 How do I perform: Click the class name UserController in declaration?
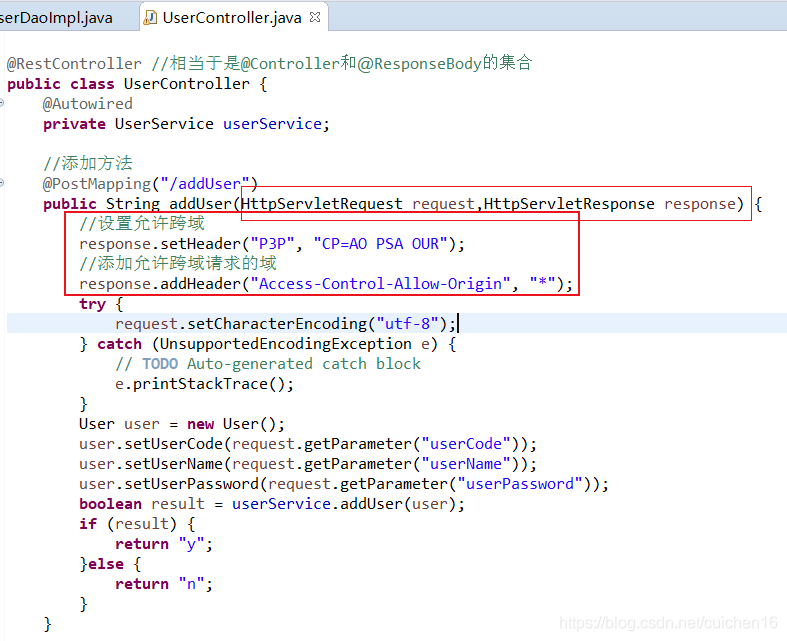click(x=186, y=84)
